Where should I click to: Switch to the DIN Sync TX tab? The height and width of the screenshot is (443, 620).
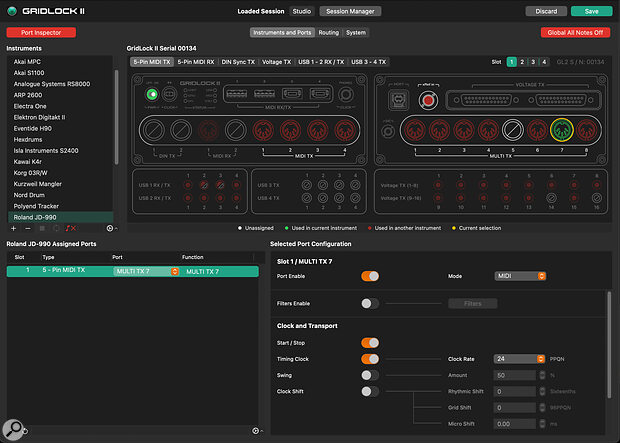(x=238, y=62)
